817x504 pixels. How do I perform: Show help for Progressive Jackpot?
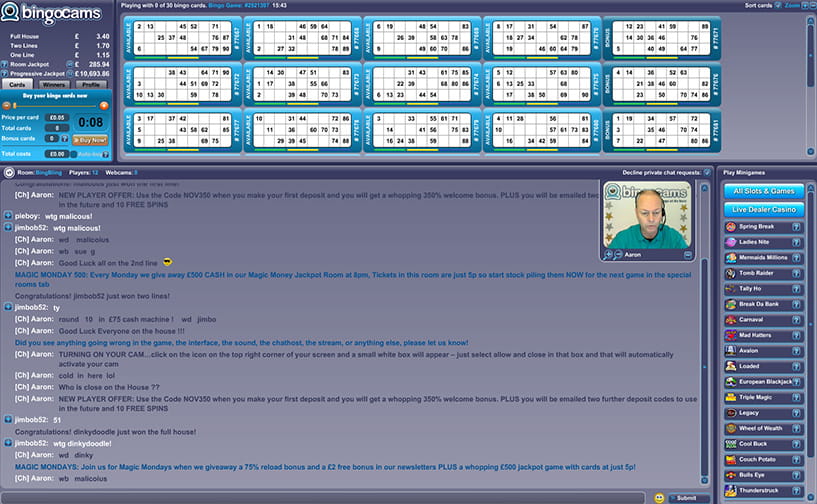pos(4,73)
